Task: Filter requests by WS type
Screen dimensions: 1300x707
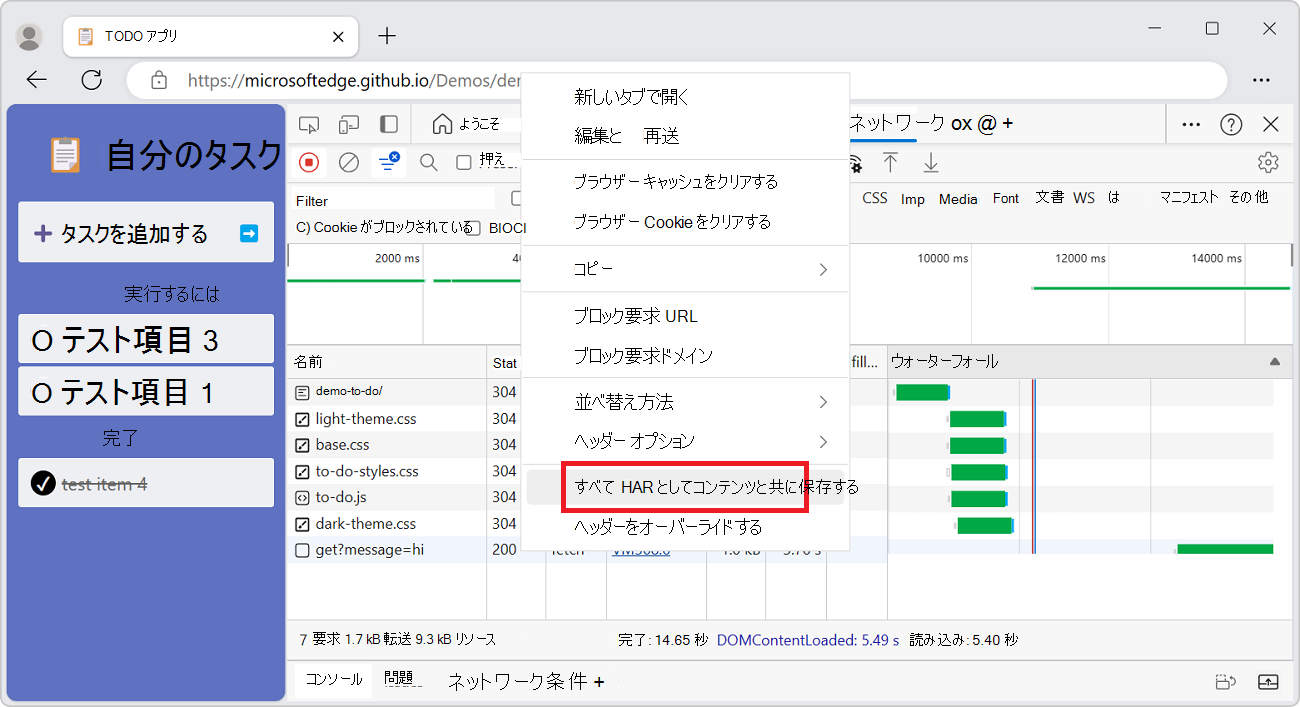Action: click(1084, 198)
